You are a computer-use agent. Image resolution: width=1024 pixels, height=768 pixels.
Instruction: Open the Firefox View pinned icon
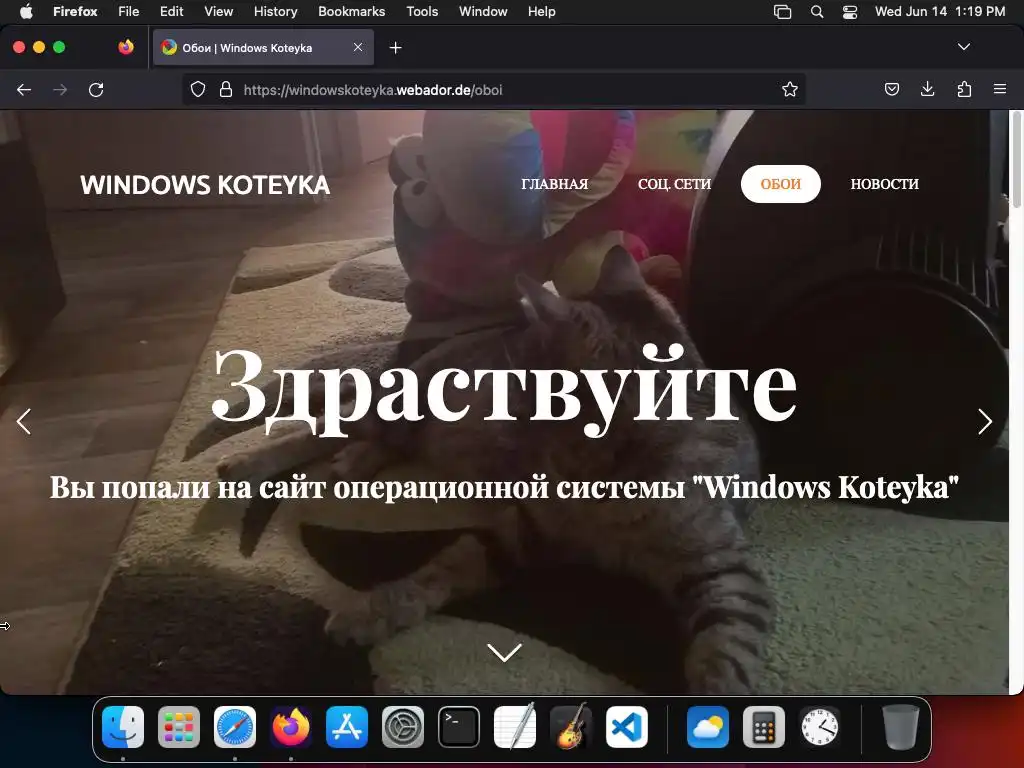[126, 47]
